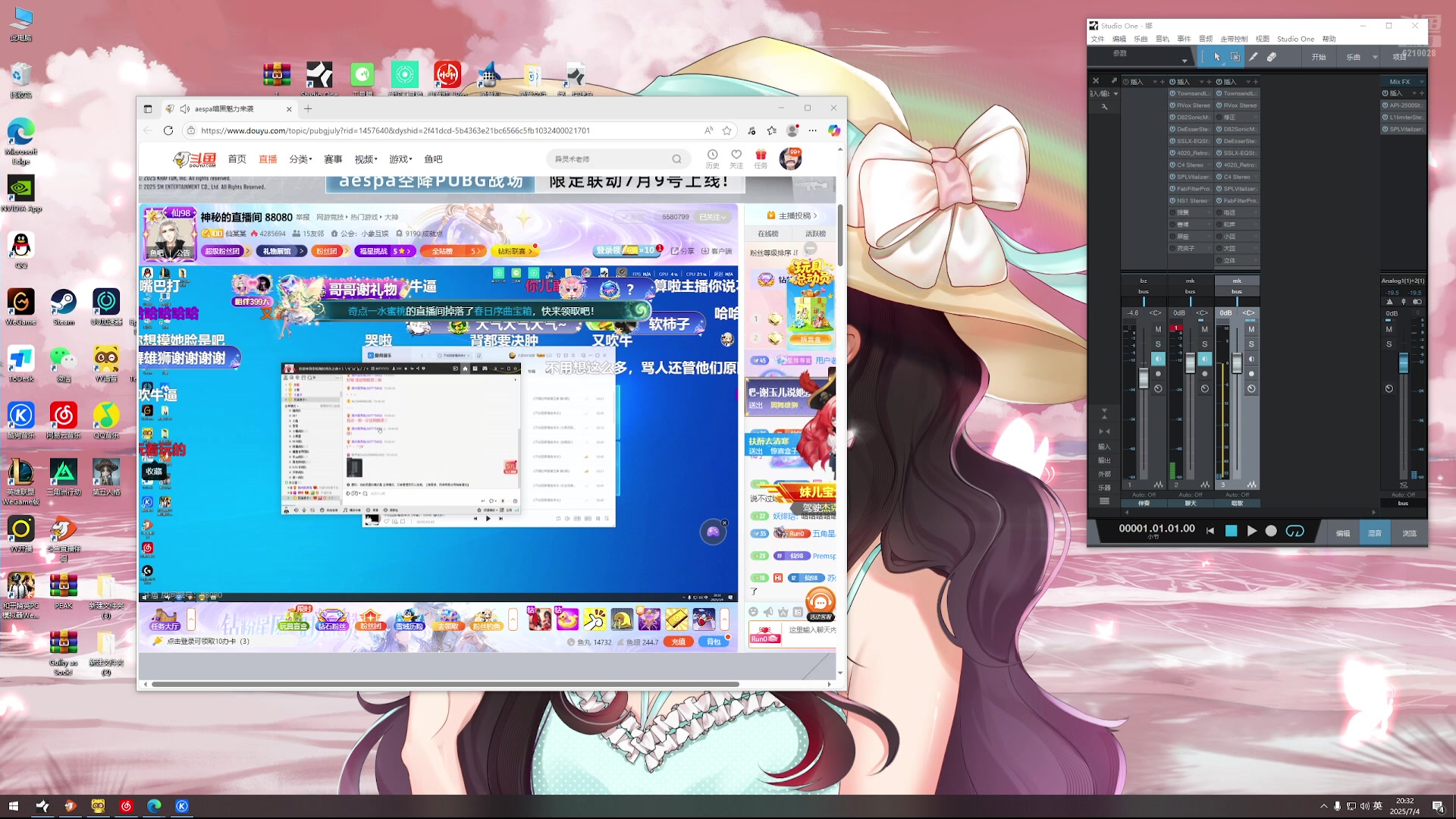The height and width of the screenshot is (819, 1456).
Task: Open the Douyu followed heart icon
Action: tap(736, 158)
